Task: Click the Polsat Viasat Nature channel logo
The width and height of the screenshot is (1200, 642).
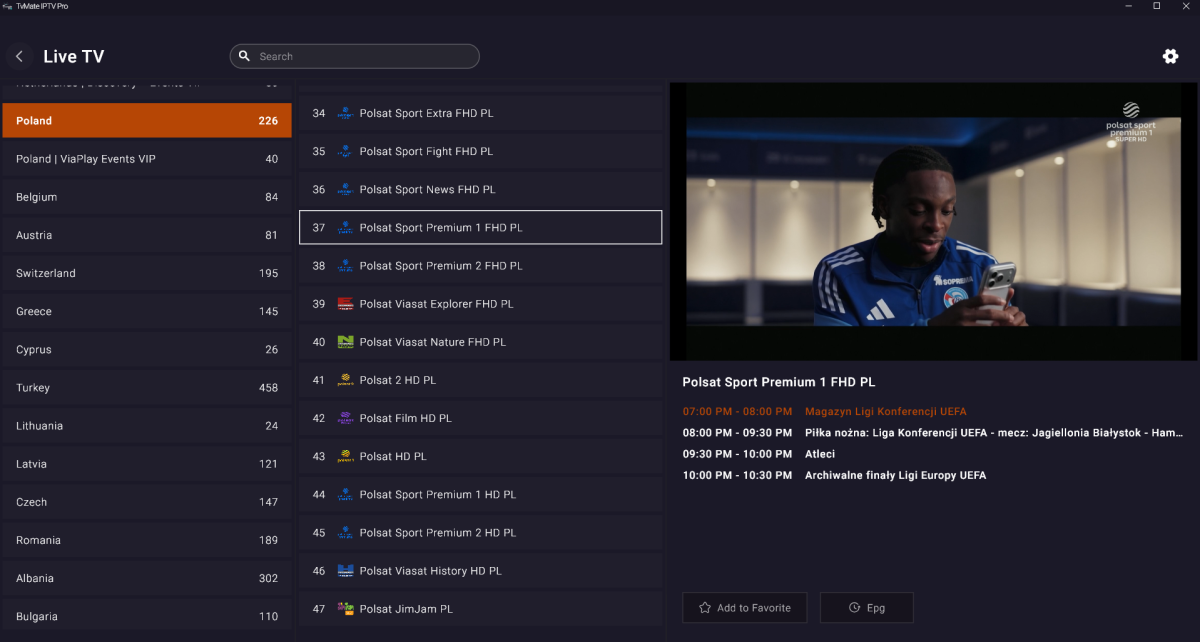Action: (x=345, y=342)
